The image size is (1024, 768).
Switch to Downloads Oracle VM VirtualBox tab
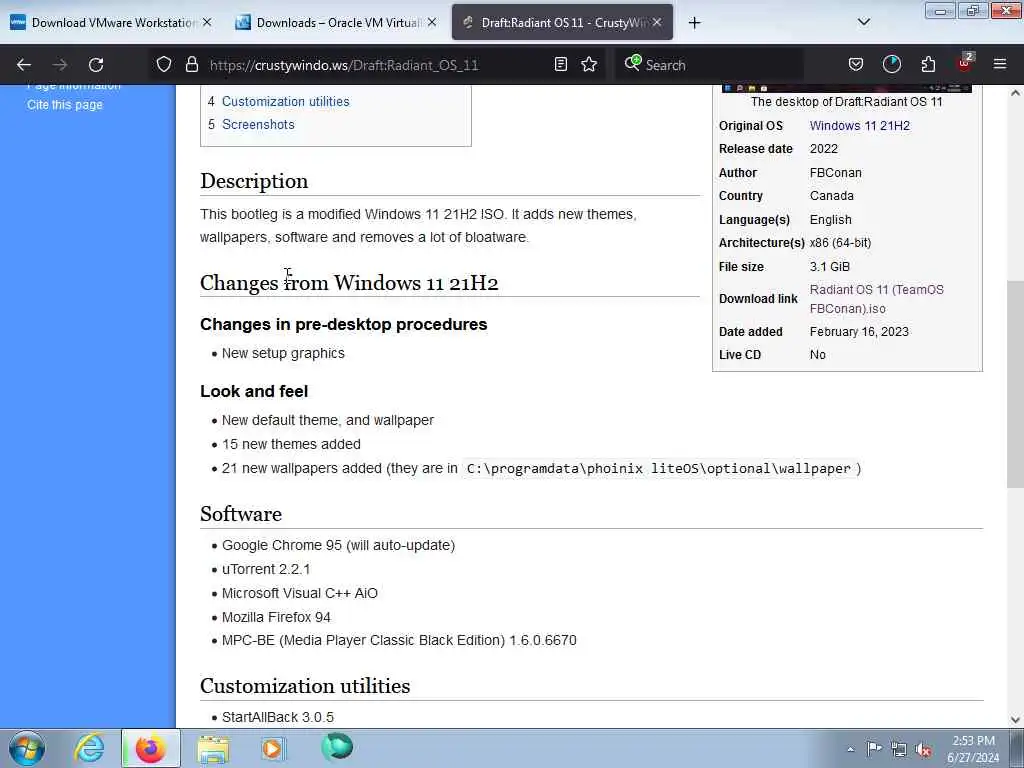pyautogui.click(x=336, y=22)
